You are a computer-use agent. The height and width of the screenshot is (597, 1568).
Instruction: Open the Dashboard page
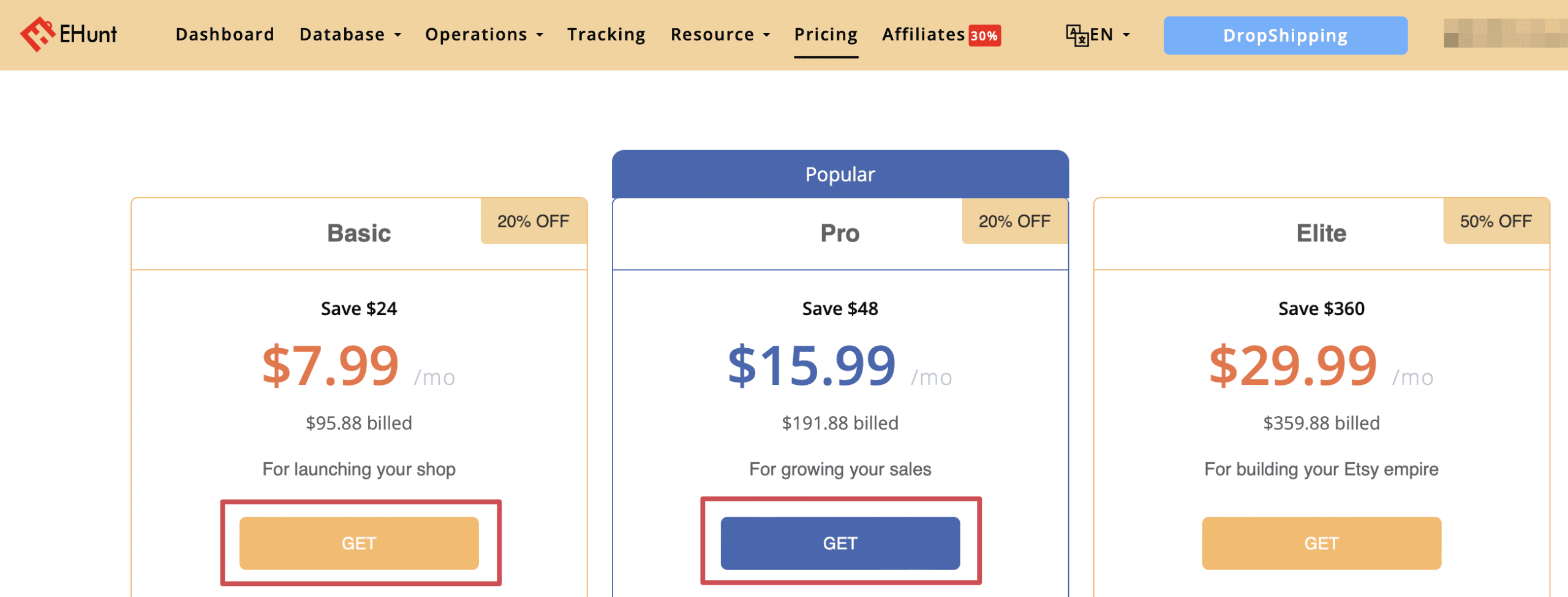pos(225,34)
